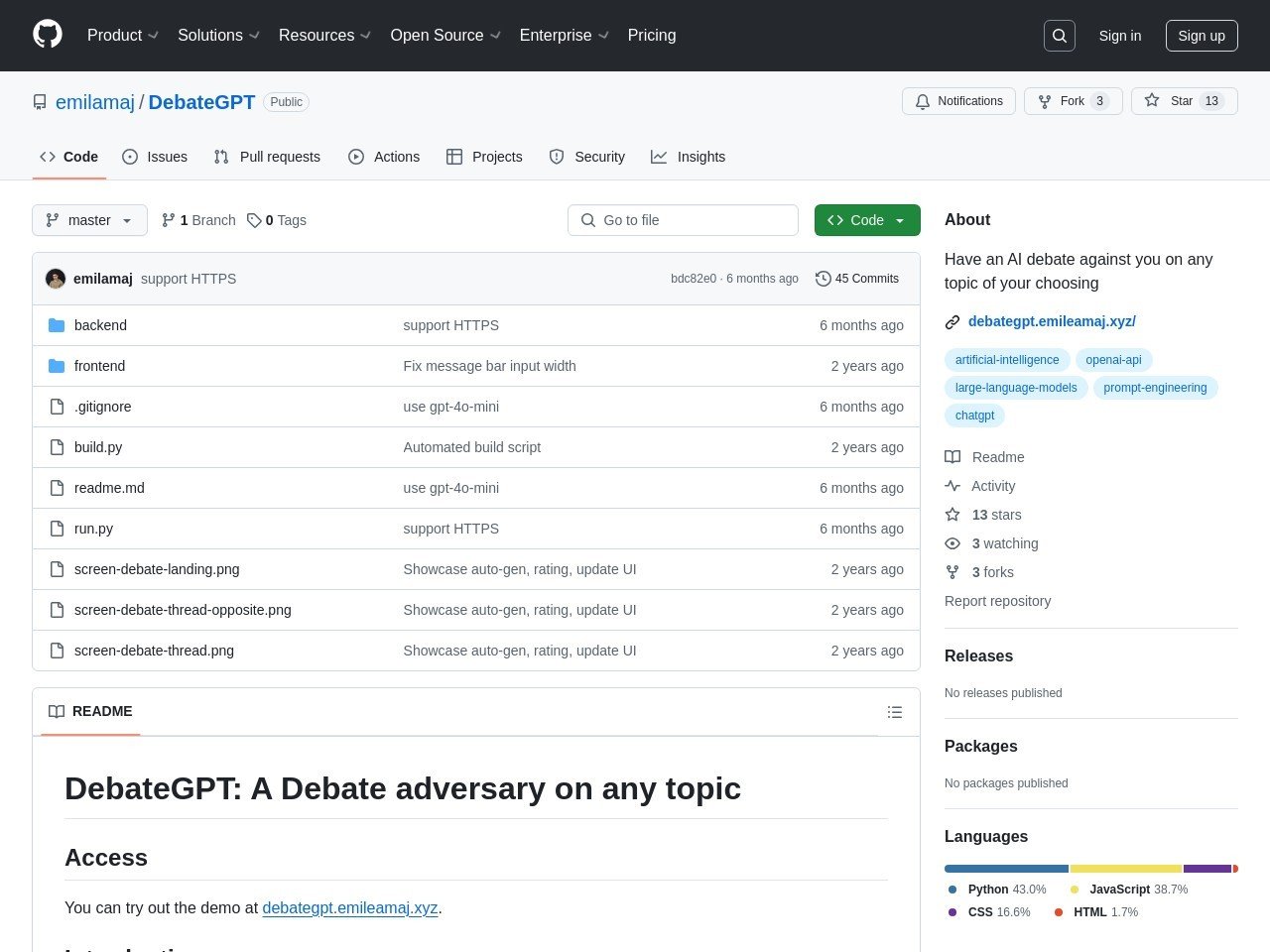Open the prompt-engineering topic tag

coord(1155,388)
